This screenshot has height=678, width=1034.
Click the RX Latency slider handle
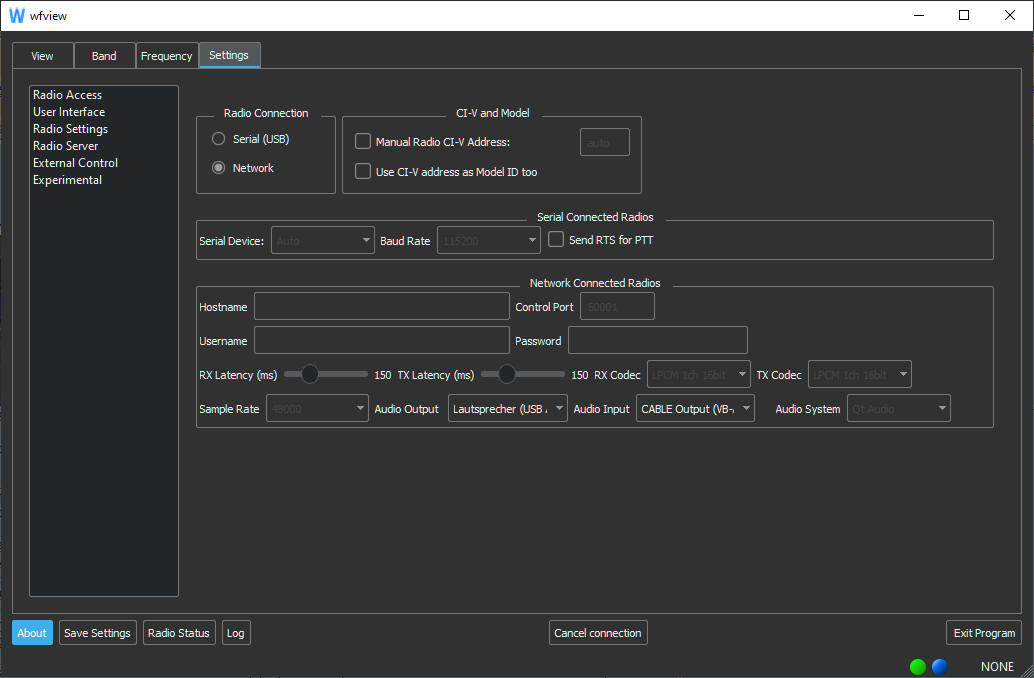(x=310, y=374)
